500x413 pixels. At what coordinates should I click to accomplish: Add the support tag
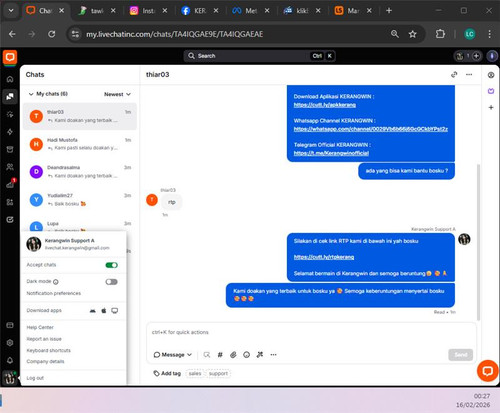pos(218,373)
